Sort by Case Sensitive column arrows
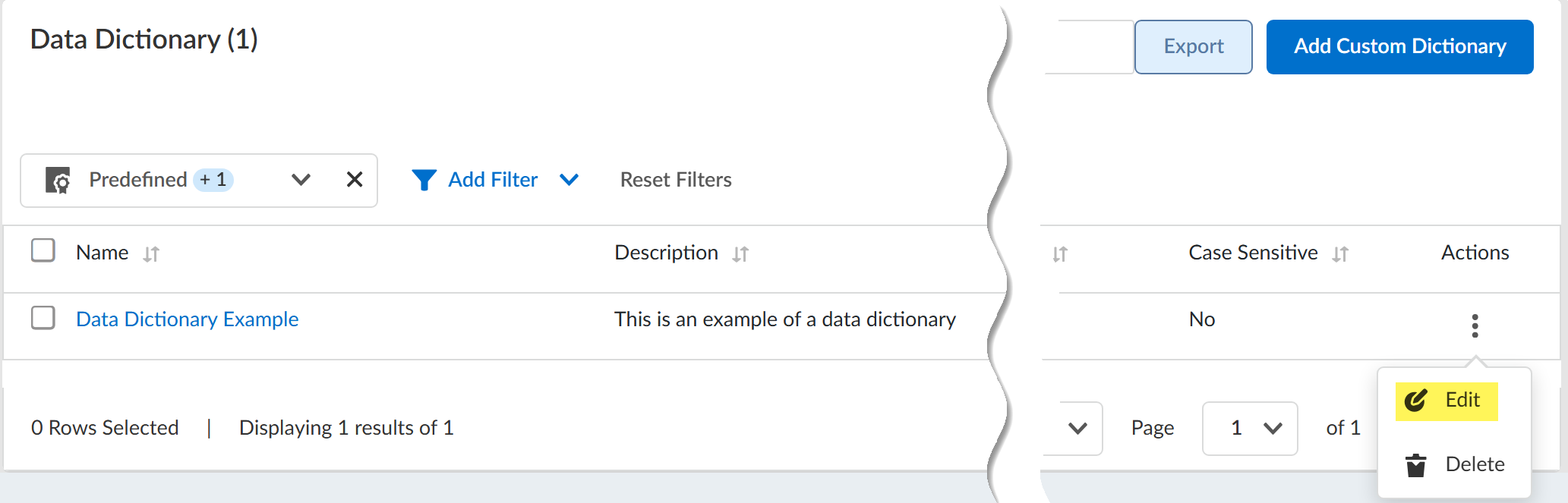 tap(1340, 254)
